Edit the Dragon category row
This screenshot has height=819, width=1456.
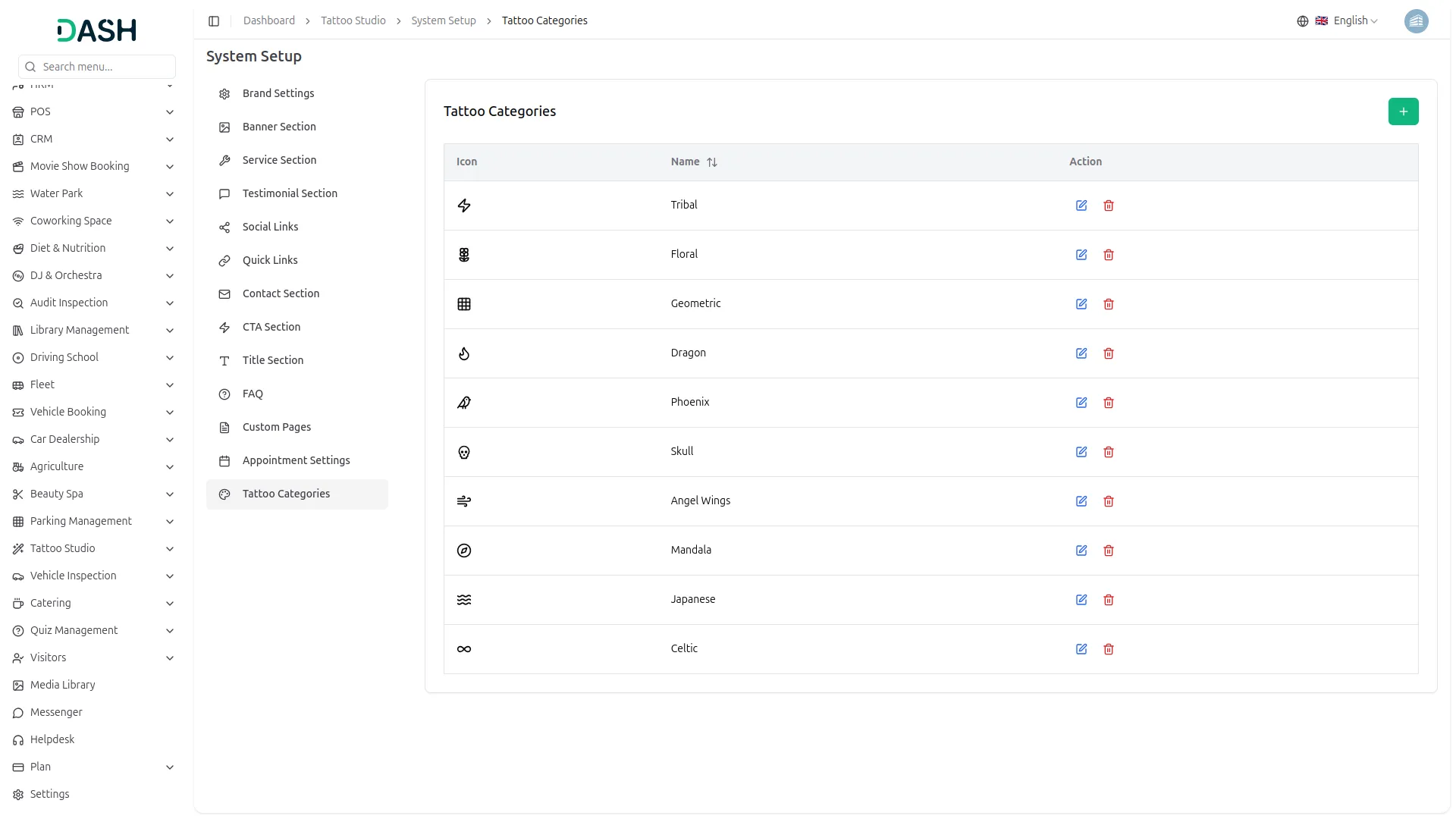(x=1081, y=353)
